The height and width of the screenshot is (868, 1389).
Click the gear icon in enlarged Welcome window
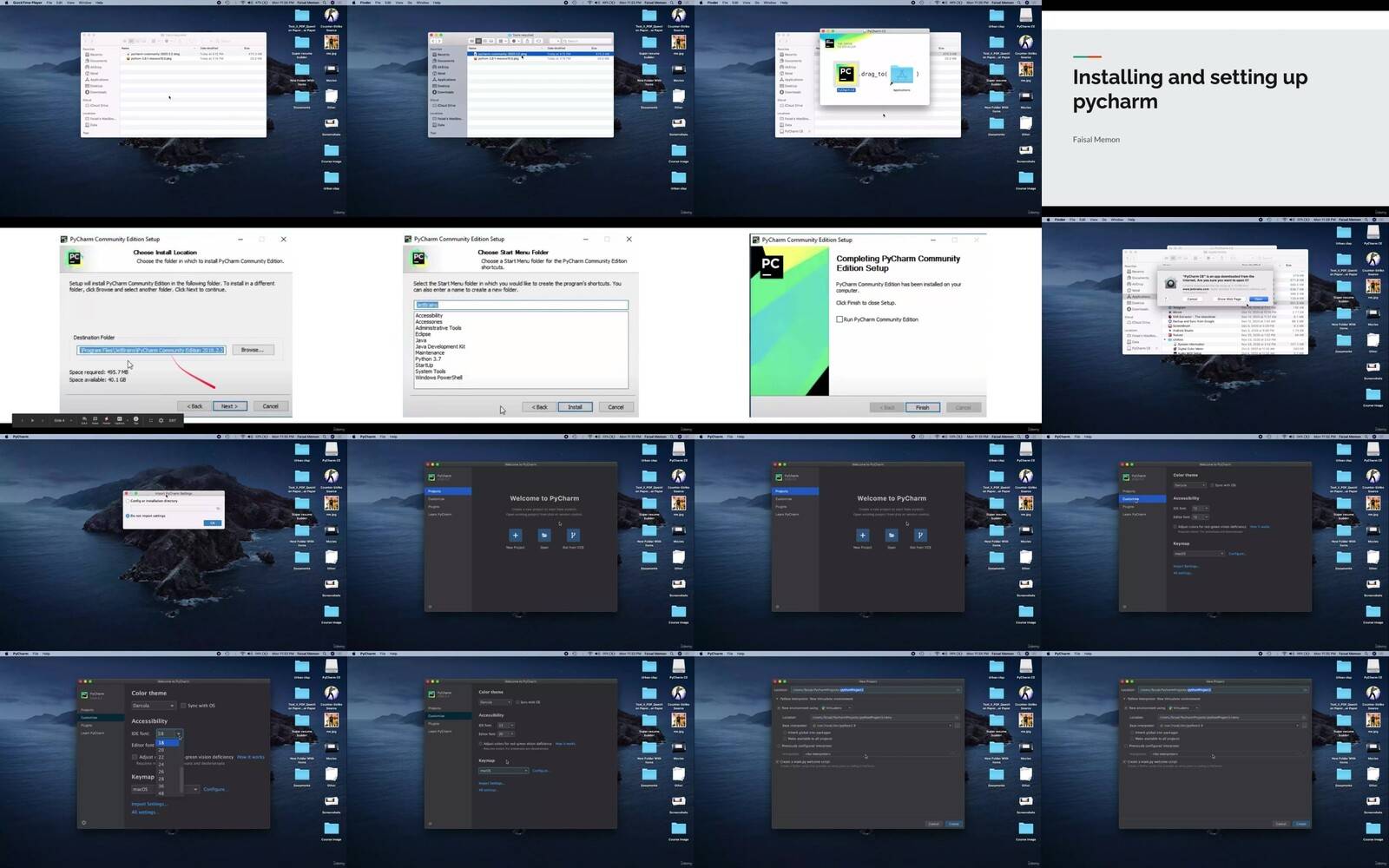(x=83, y=823)
